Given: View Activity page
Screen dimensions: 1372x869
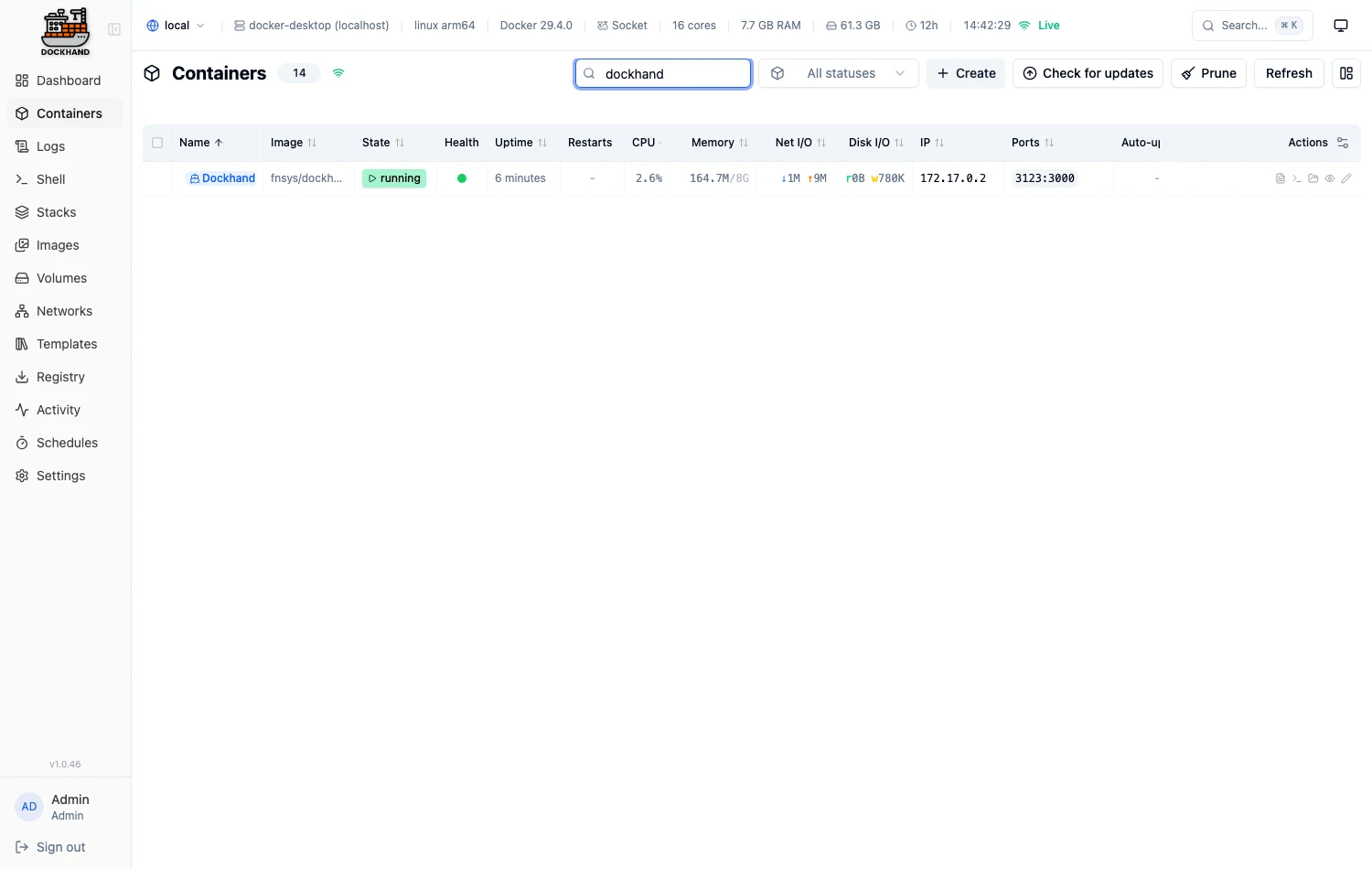Looking at the screenshot, I should click(x=65, y=410).
